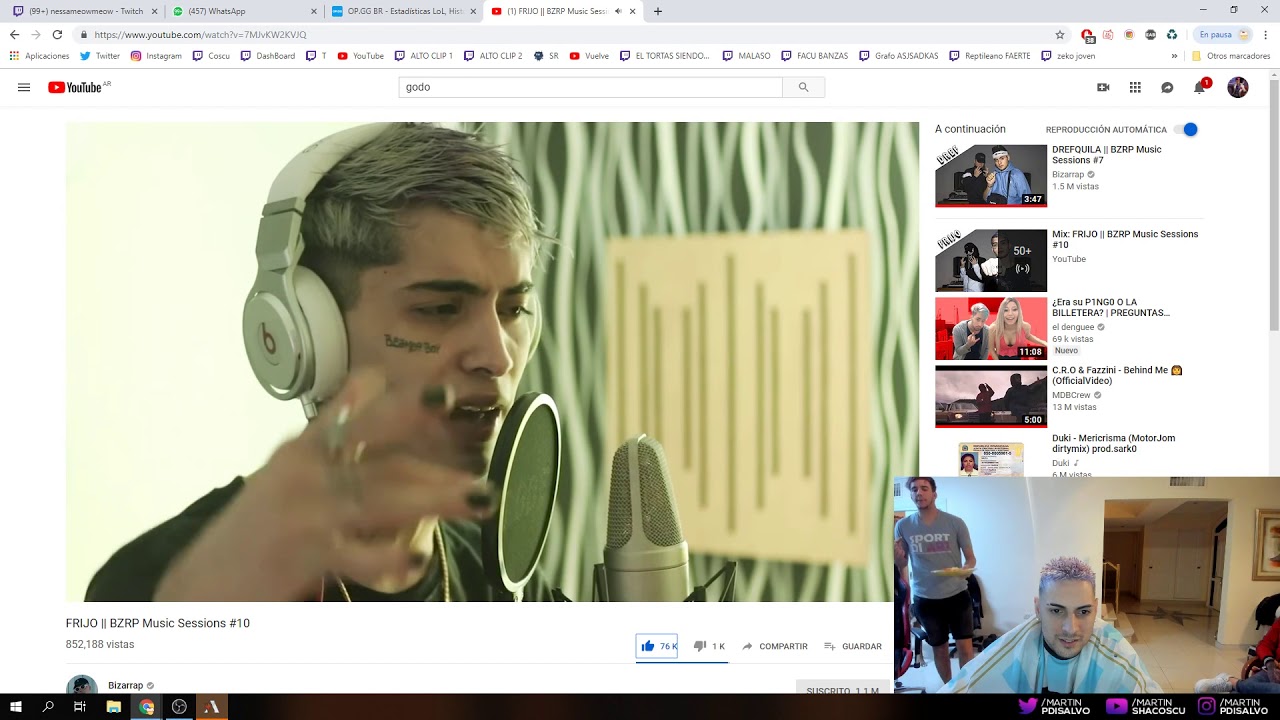Open the FACU BANZAS bookmark
Screen dimensions: 1280x720
(x=814, y=56)
